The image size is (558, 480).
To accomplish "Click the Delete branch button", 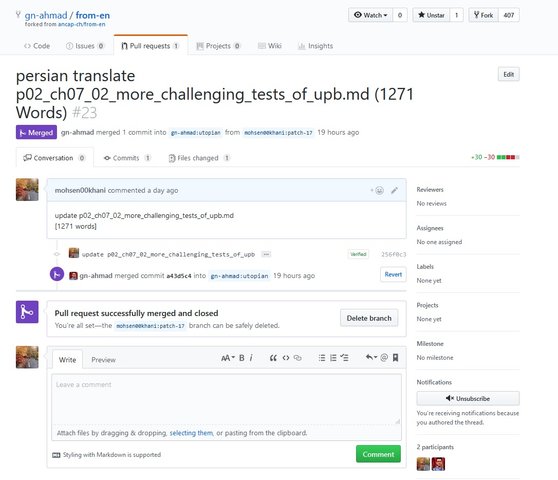I will pos(369,318).
